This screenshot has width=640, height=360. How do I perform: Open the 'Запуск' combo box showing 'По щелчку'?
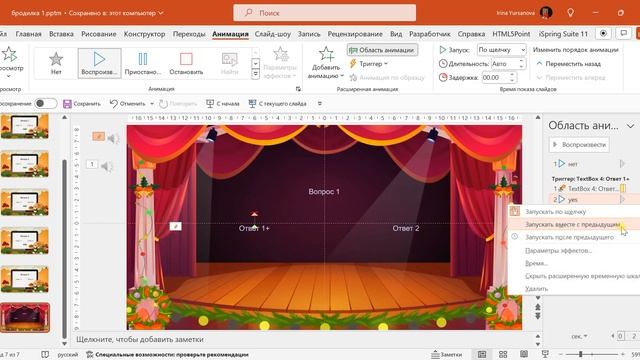click(501, 50)
